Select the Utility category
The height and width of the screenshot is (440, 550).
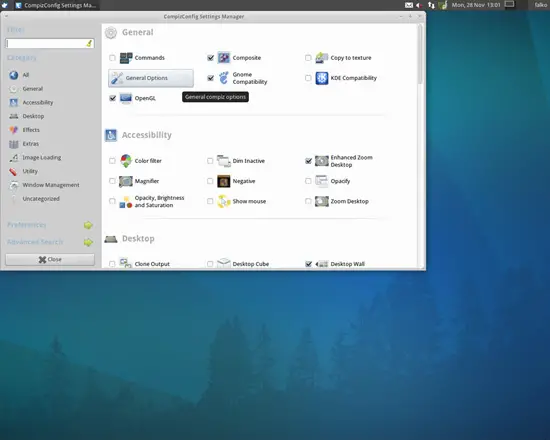point(30,171)
